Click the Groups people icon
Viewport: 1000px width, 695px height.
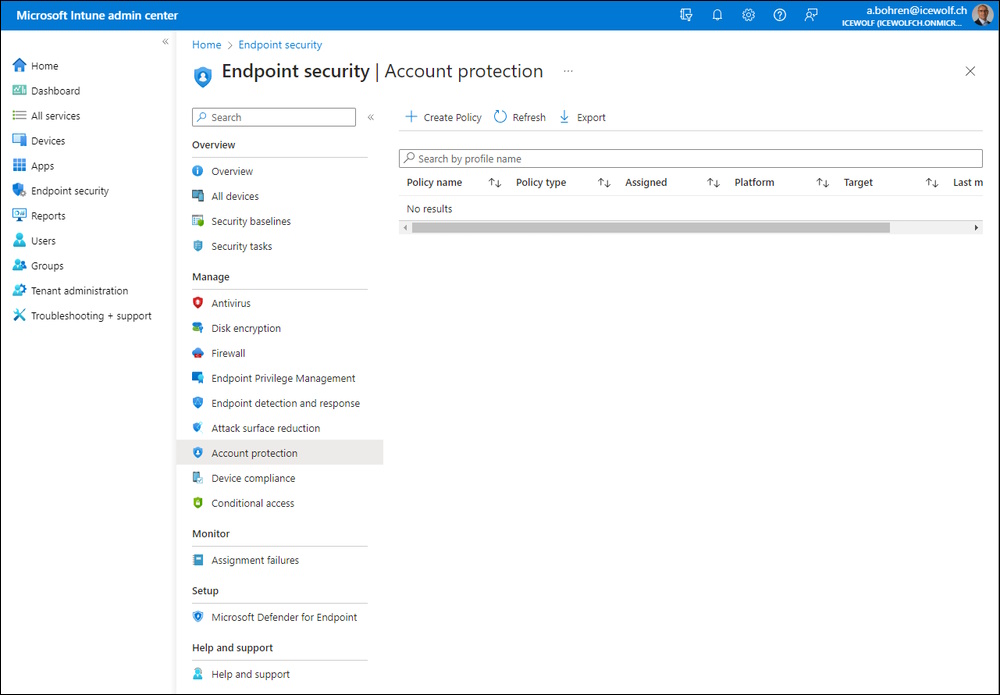point(19,265)
